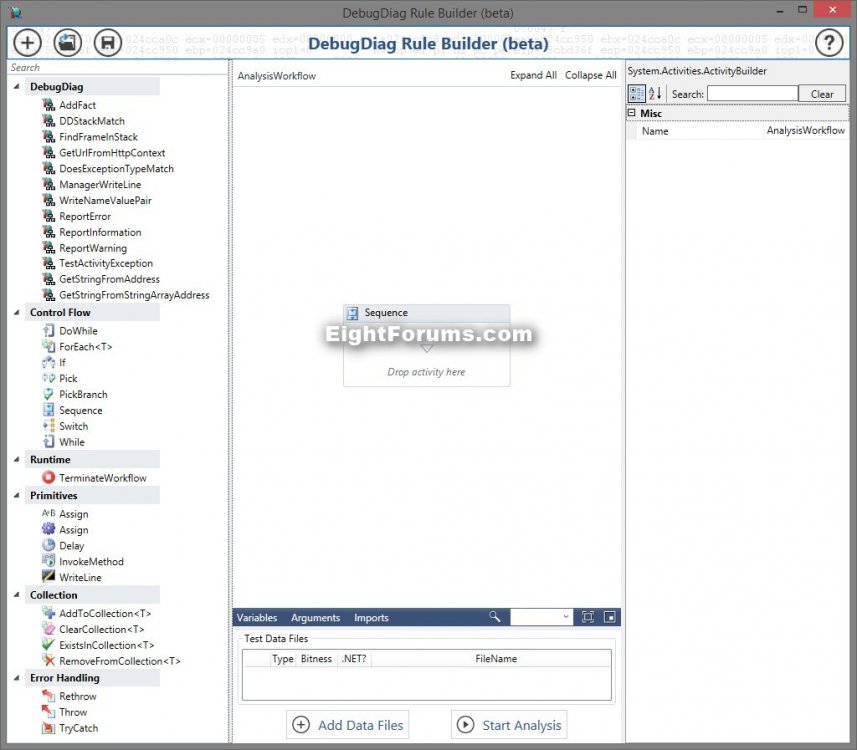Click the Help question mark icon
This screenshot has width=857, height=750.
(x=828, y=42)
